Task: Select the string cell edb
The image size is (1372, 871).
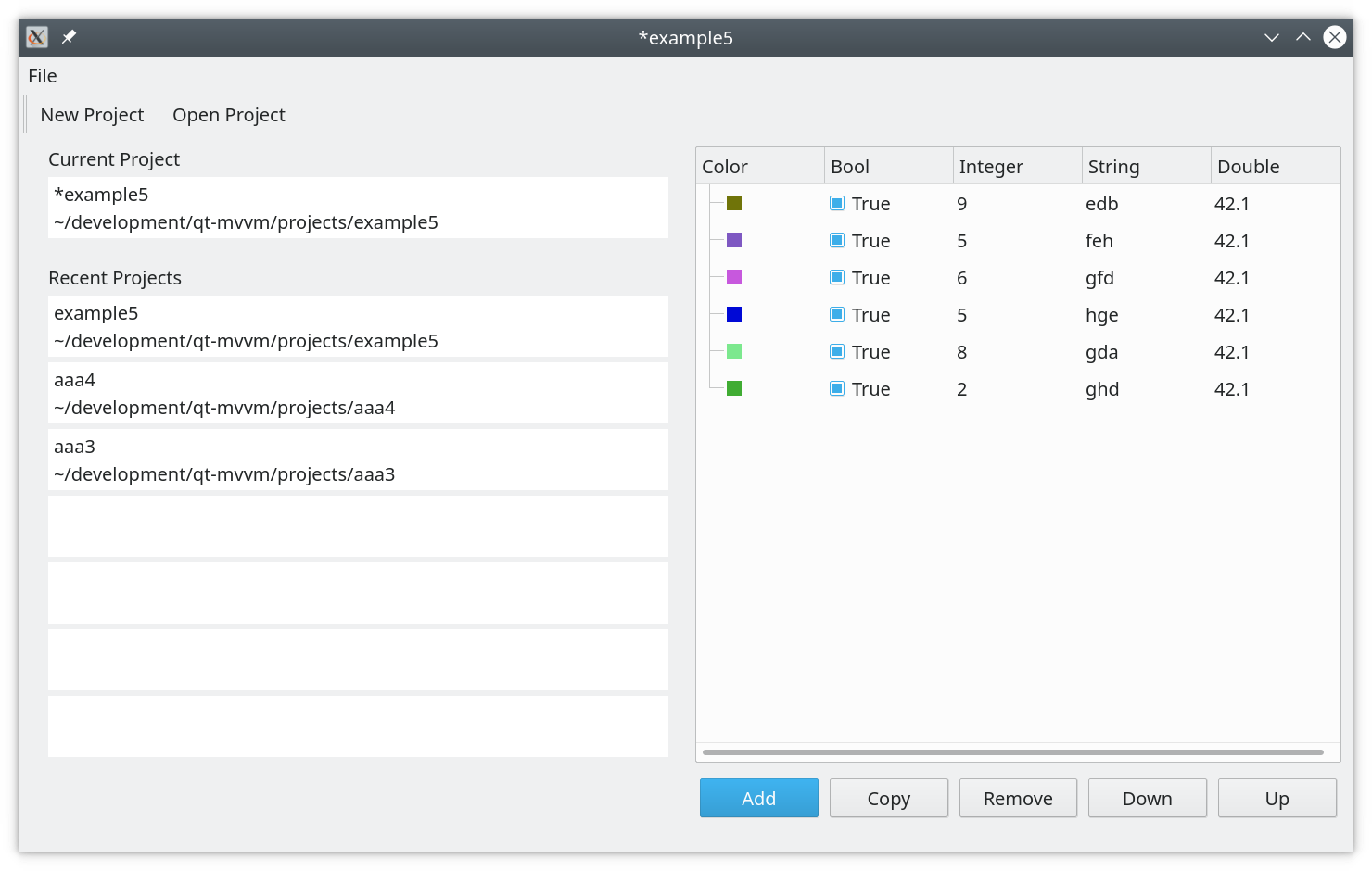Action: [x=1102, y=204]
